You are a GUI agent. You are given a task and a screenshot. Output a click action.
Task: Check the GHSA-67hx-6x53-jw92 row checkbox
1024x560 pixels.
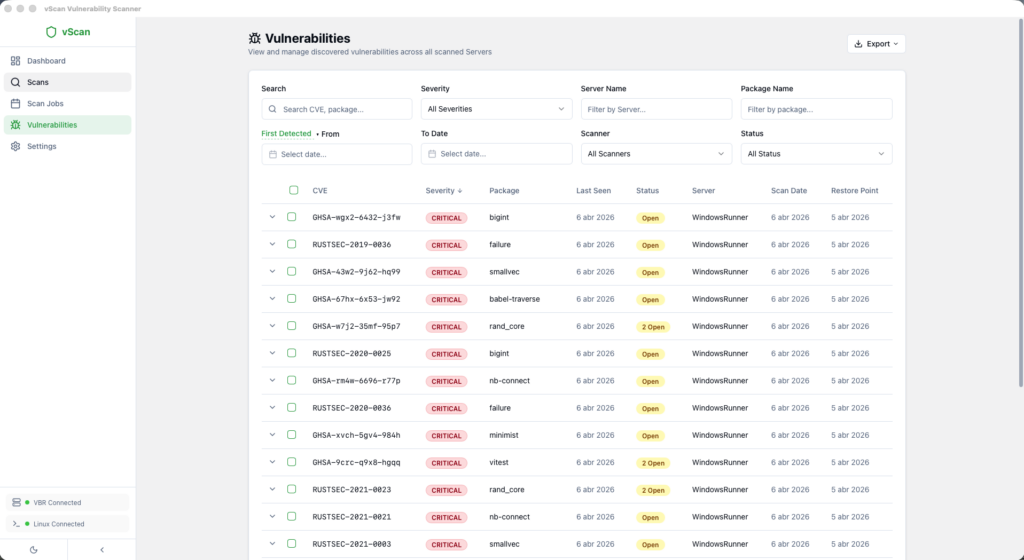pos(292,298)
